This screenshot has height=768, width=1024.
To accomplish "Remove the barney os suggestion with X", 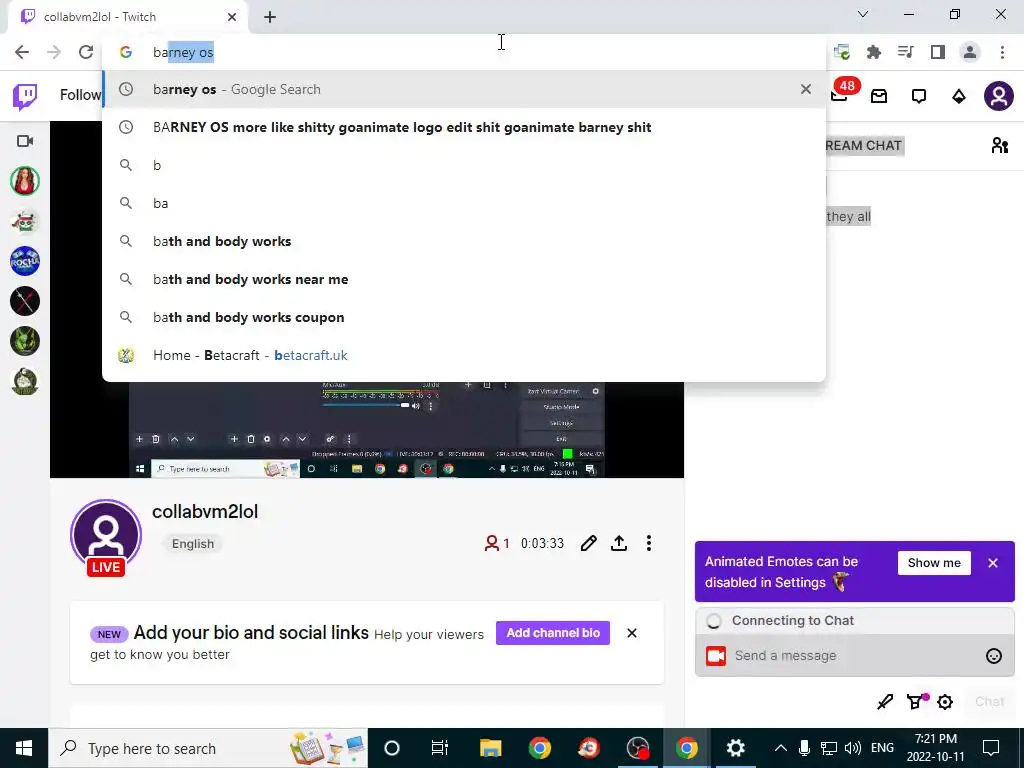I will click(806, 89).
